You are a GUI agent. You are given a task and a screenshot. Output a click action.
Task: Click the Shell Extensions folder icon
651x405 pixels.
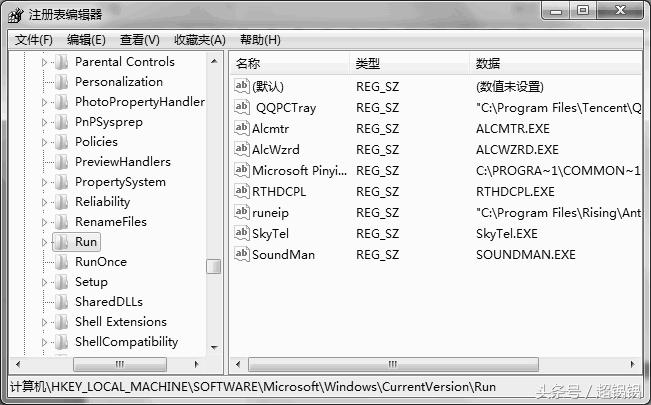point(62,322)
